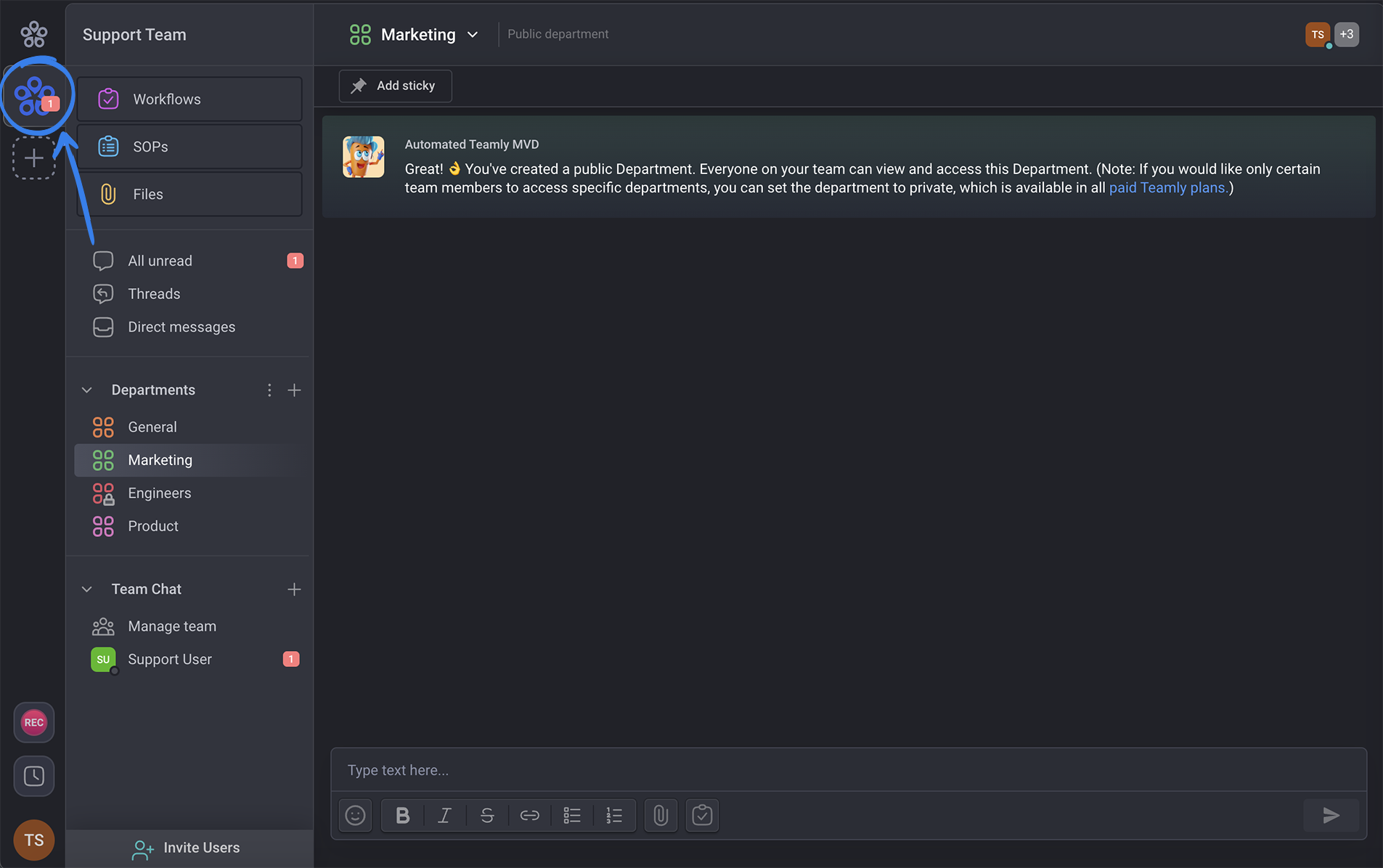
Task: Open the emoji picker in message toolbar
Action: click(x=355, y=815)
